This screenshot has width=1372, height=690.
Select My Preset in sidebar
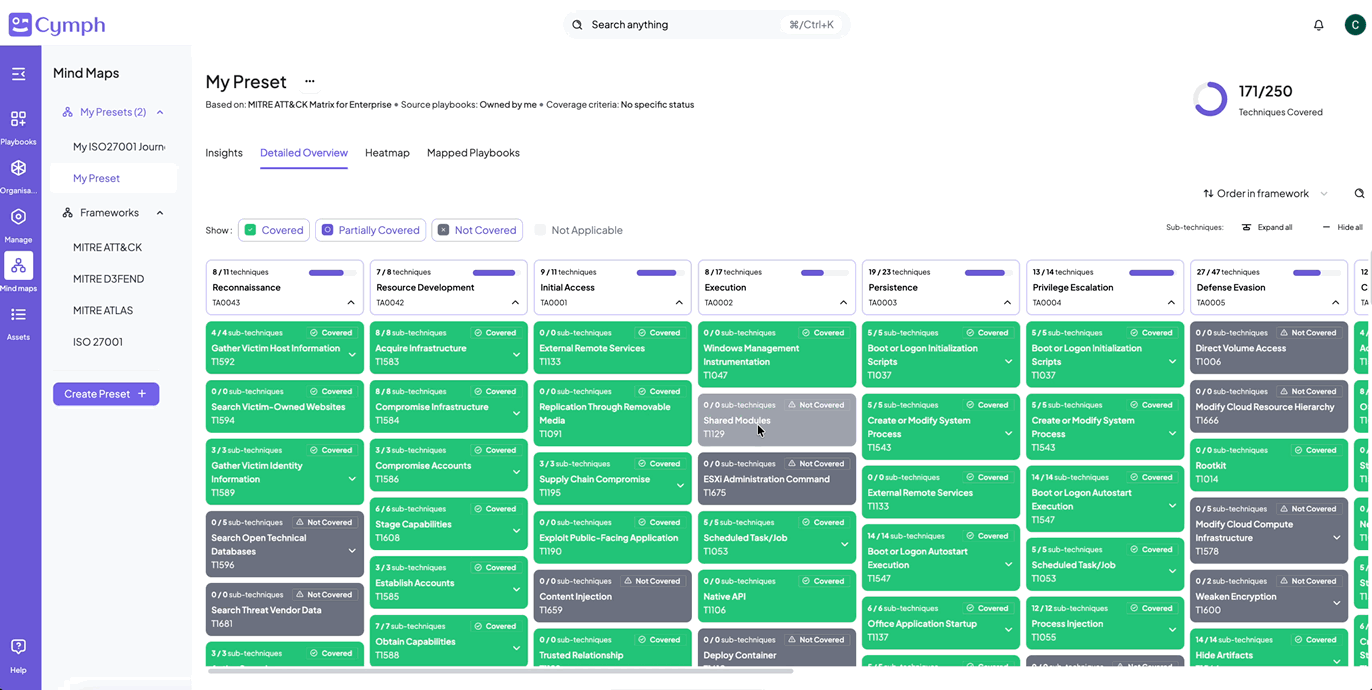point(113,178)
